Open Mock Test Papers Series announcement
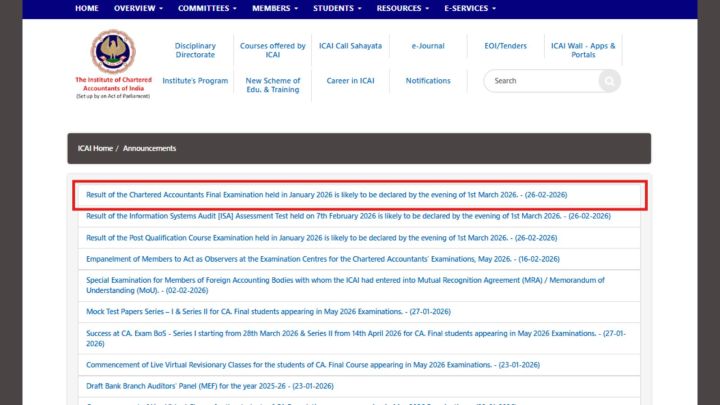This screenshot has width=720, height=405. pyautogui.click(x=268, y=311)
